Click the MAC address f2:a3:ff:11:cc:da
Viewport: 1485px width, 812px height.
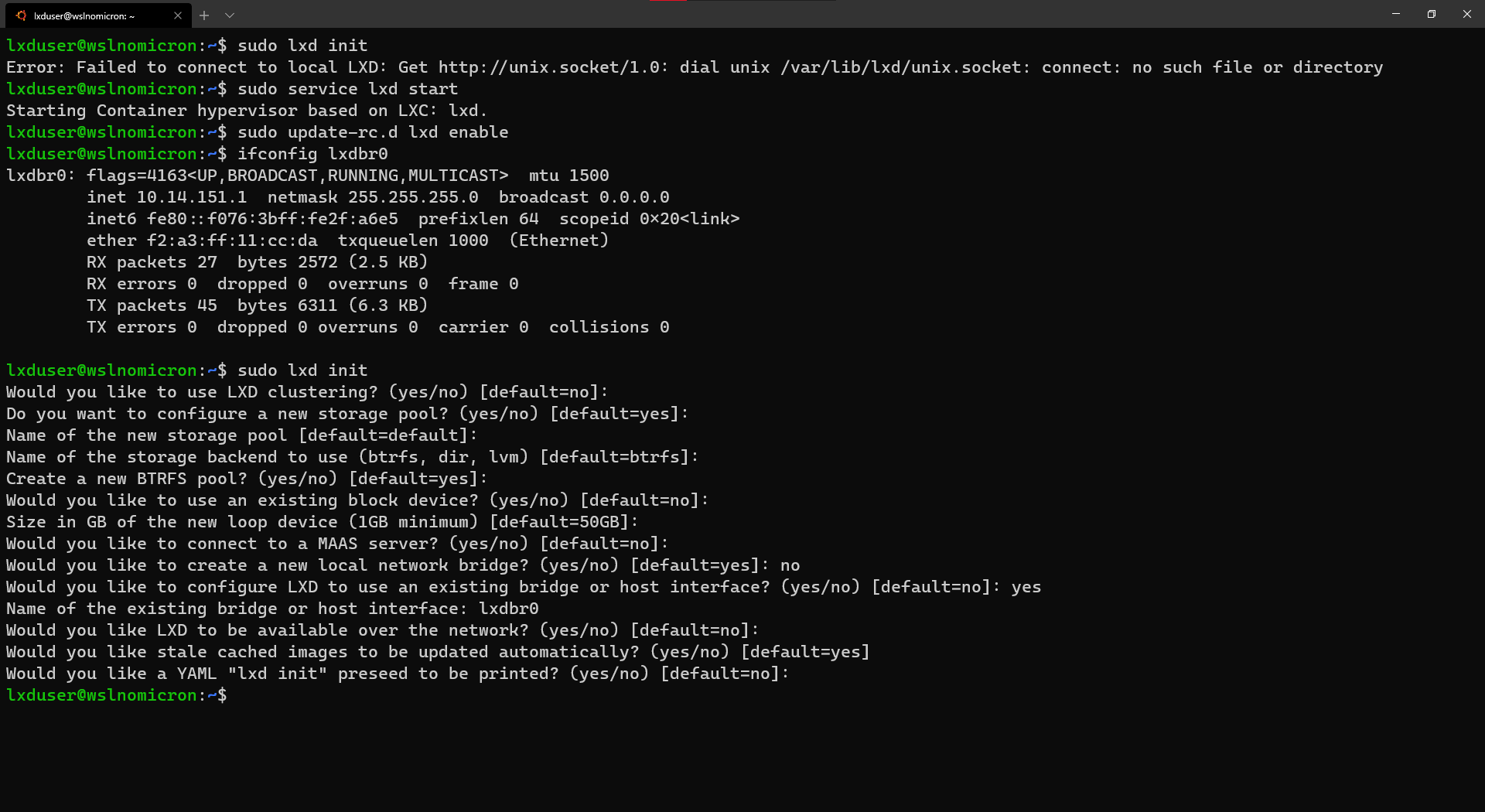pyautogui.click(x=232, y=241)
